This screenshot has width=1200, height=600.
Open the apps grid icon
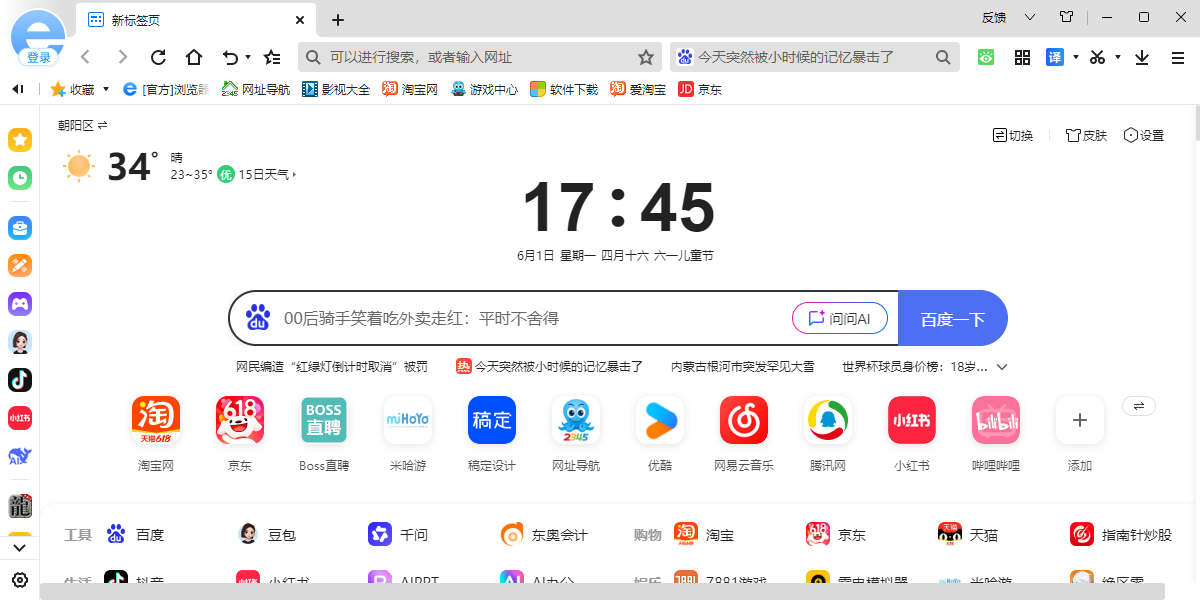click(x=1022, y=57)
